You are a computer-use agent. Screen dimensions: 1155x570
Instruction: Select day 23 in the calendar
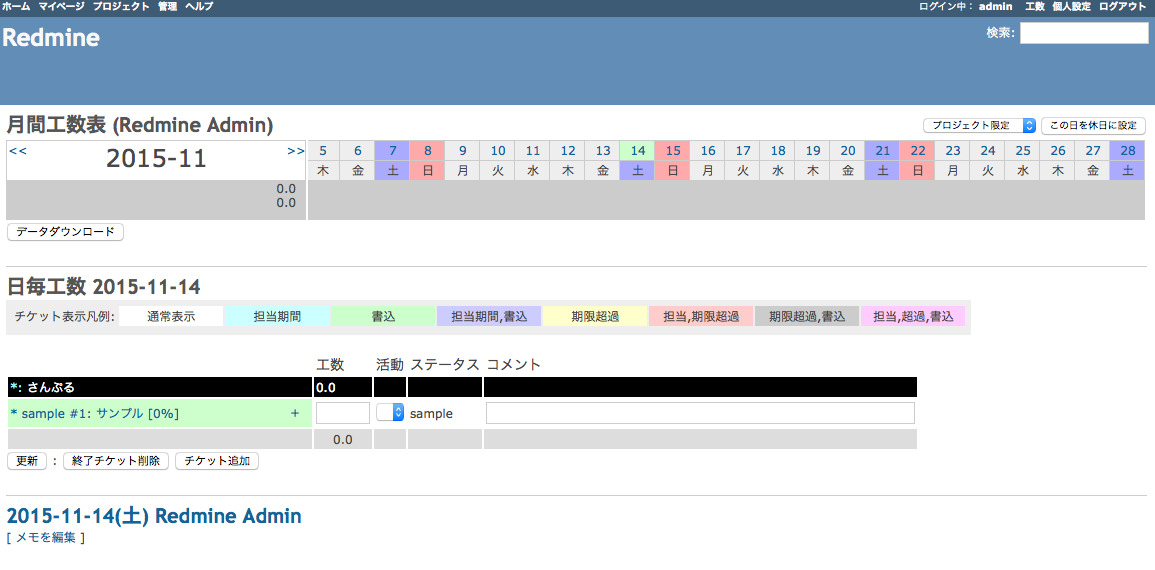tap(952, 151)
